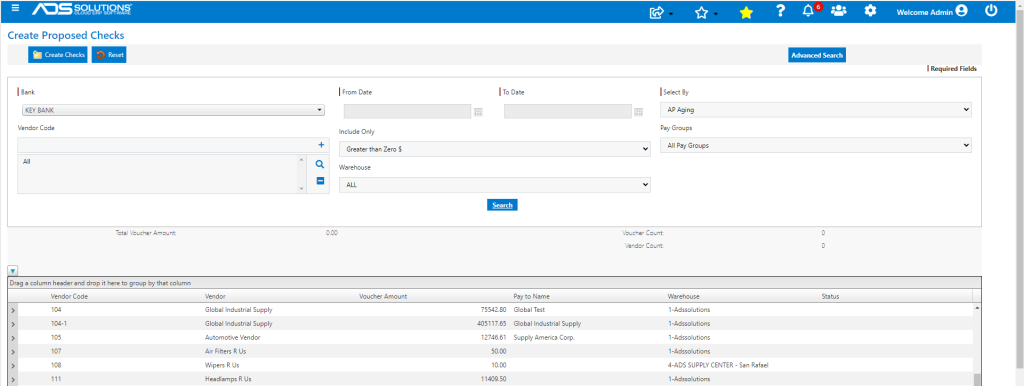Click the ADS Solutions logo
The width and height of the screenshot is (1024, 386).
(82, 9)
